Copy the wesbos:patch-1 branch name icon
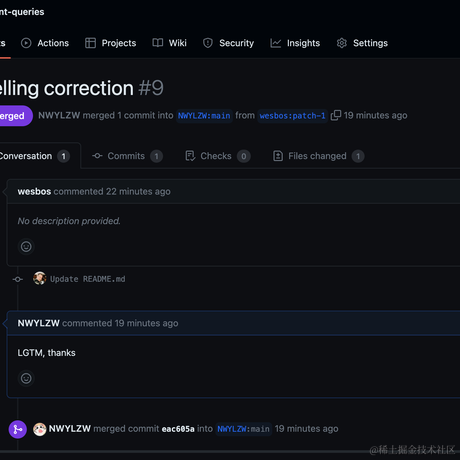The image size is (460, 460). tap(336, 115)
